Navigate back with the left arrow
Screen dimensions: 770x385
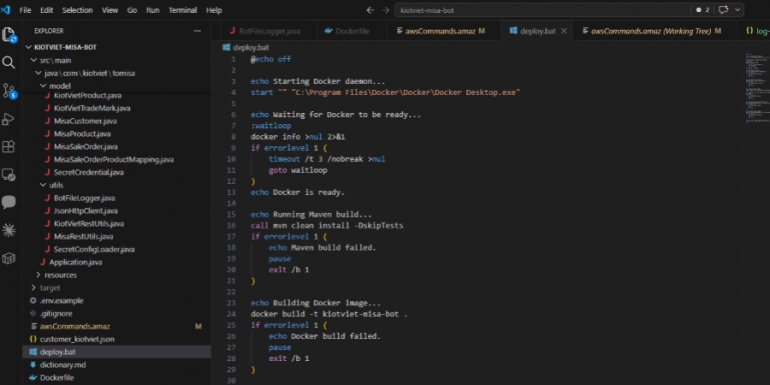370,10
